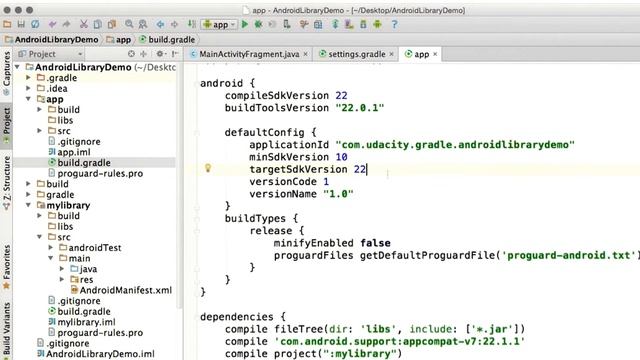
Task: Select AndroidManifest.xml in project tree
Action: tap(121, 290)
